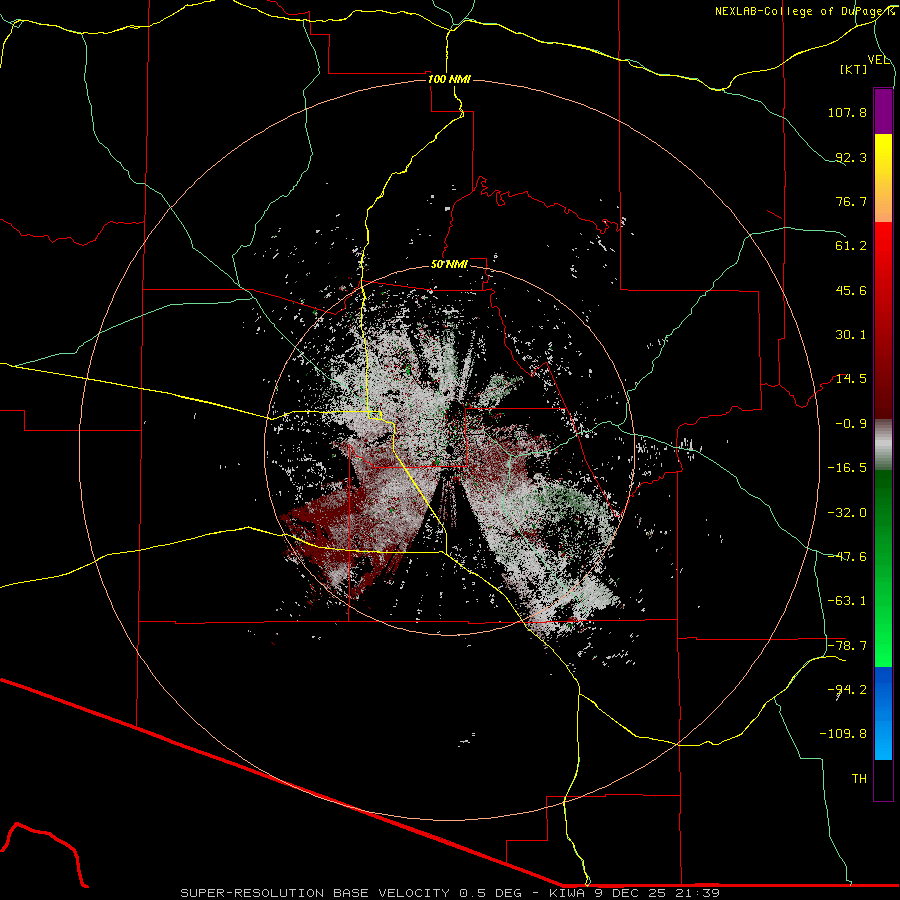Click the 61.2 legend value

click(x=851, y=246)
